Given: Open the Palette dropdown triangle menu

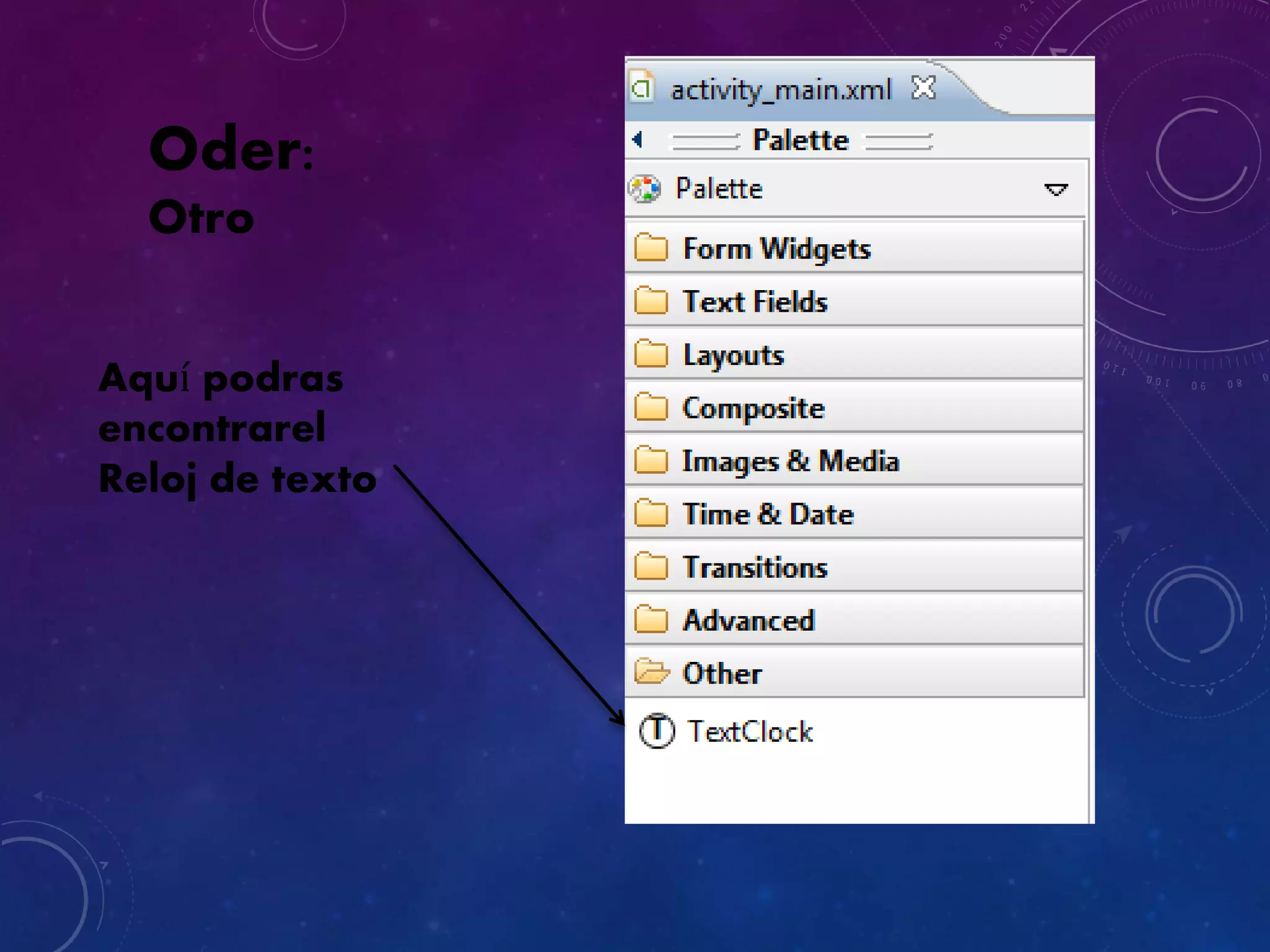Looking at the screenshot, I should [1055, 190].
